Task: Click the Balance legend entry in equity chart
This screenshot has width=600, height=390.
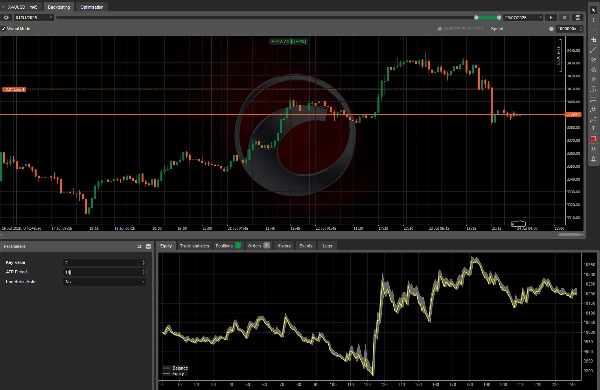Action: pyautogui.click(x=176, y=368)
